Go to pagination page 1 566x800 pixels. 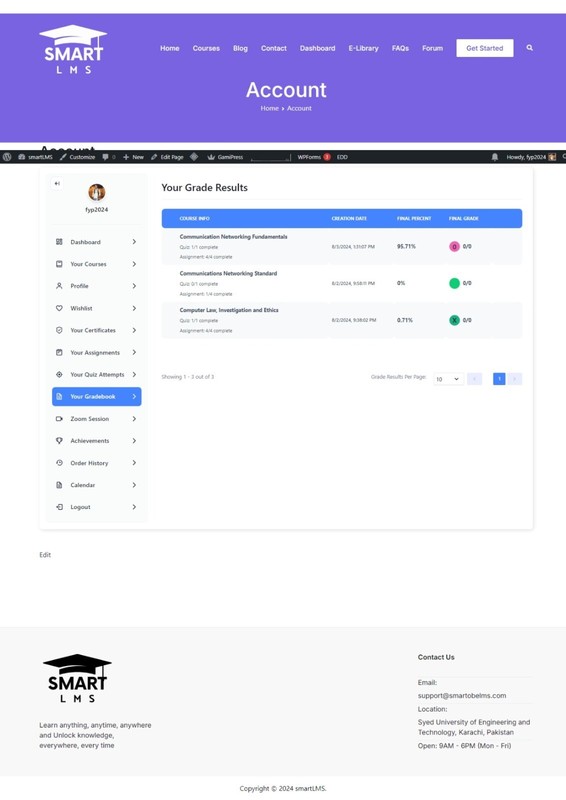(x=499, y=379)
